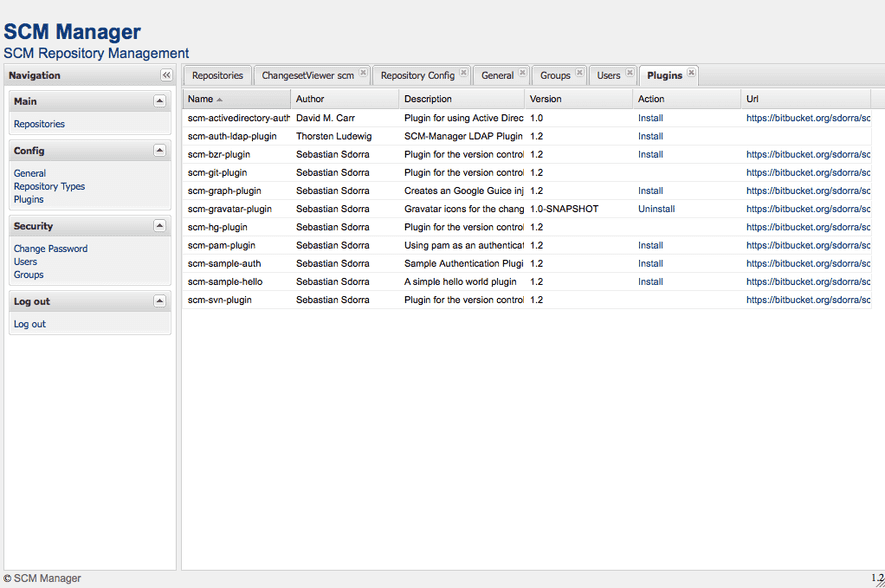Image resolution: width=885 pixels, height=588 pixels.
Task: Open Change Password under Security
Action: (48, 248)
